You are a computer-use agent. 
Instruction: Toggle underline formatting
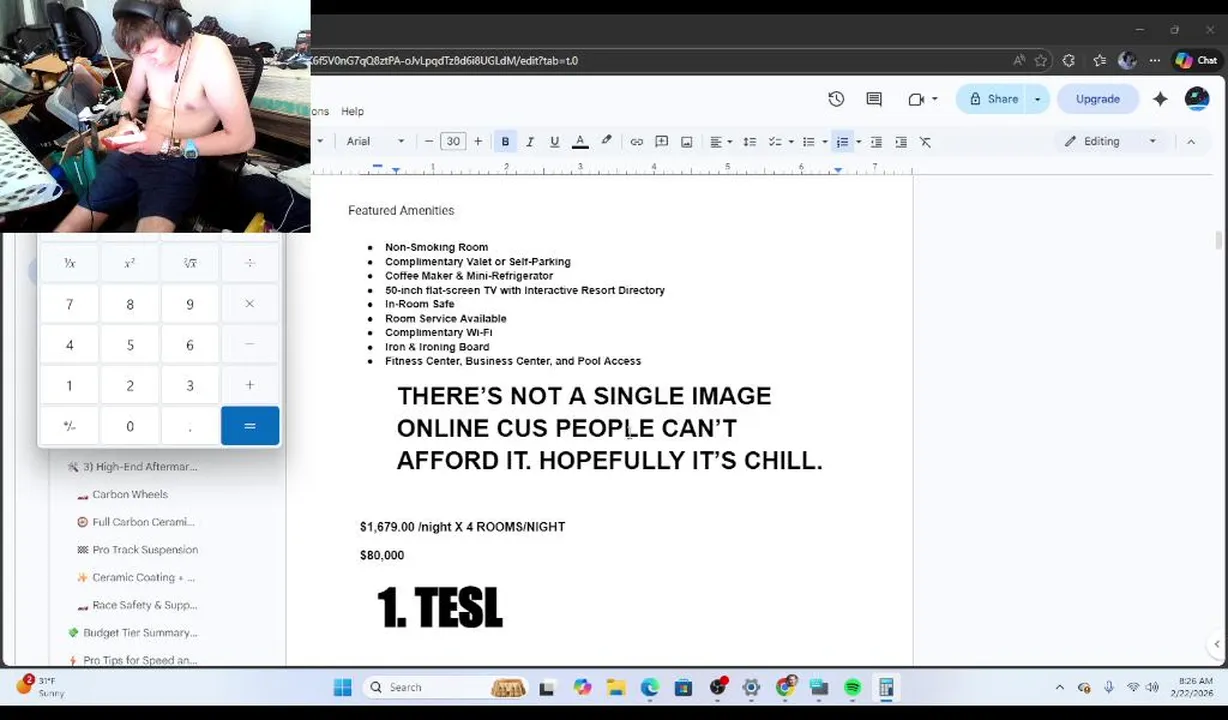point(554,142)
